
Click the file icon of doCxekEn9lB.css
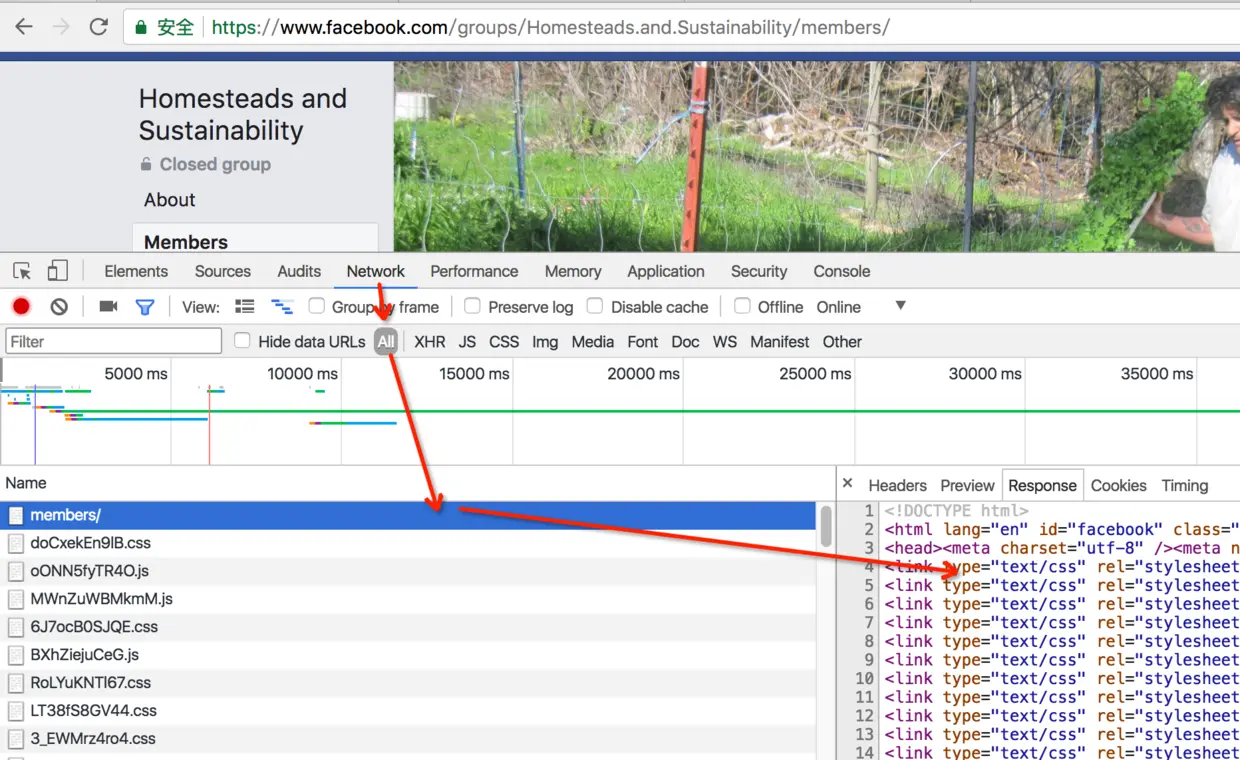tap(16, 543)
